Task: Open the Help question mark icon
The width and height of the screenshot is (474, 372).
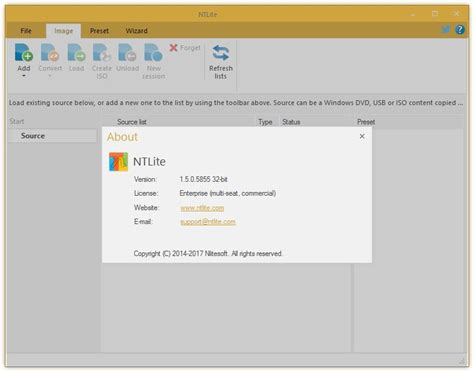Action: pyautogui.click(x=460, y=30)
